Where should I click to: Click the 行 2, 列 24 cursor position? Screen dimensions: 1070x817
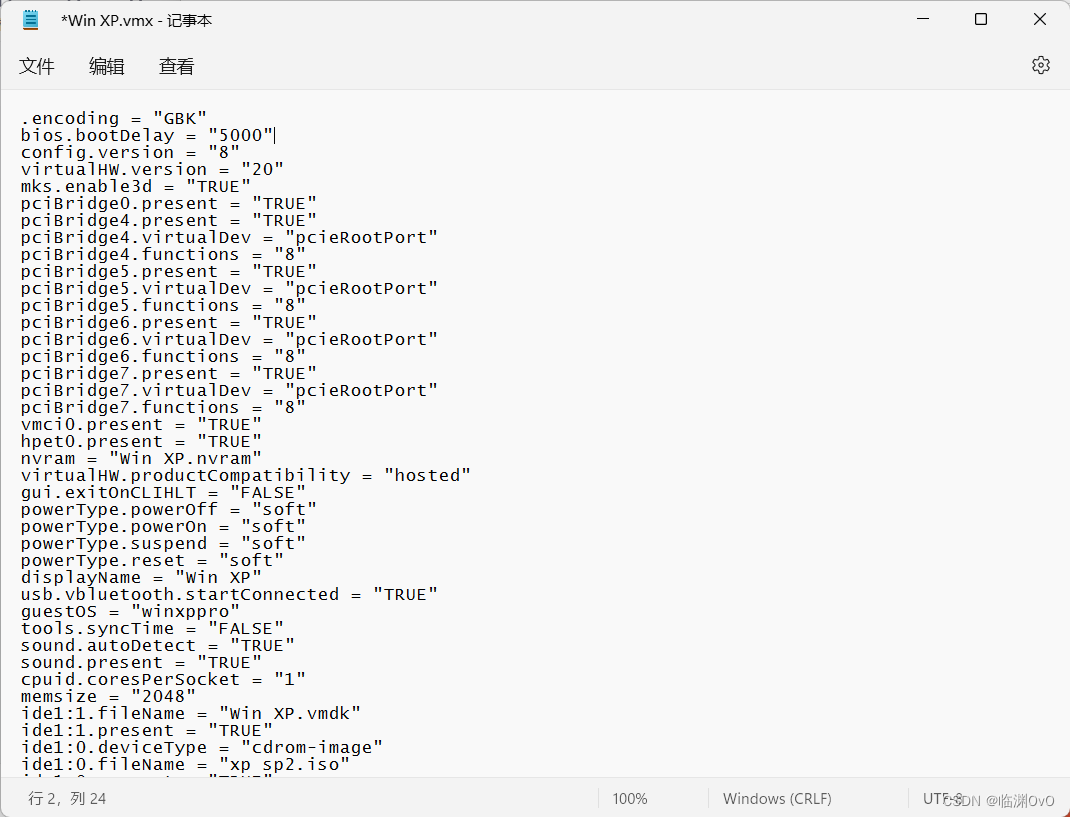coord(67,799)
